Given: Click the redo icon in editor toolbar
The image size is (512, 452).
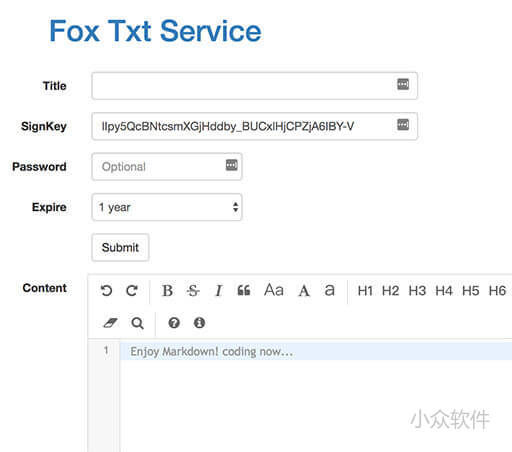Looking at the screenshot, I should 132,291.
